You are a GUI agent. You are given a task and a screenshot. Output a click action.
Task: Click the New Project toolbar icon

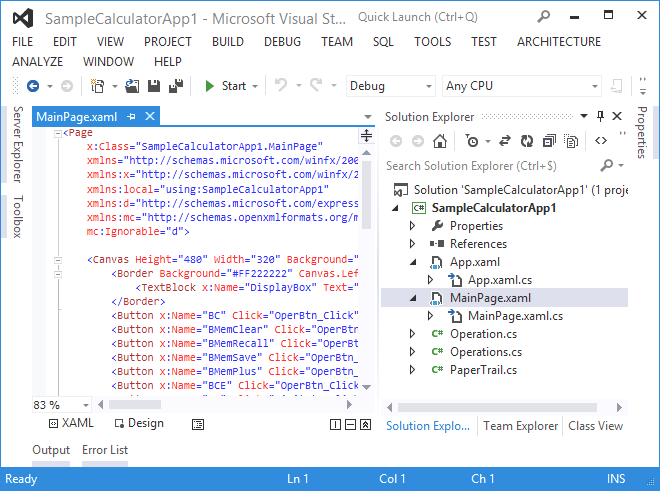point(98,86)
